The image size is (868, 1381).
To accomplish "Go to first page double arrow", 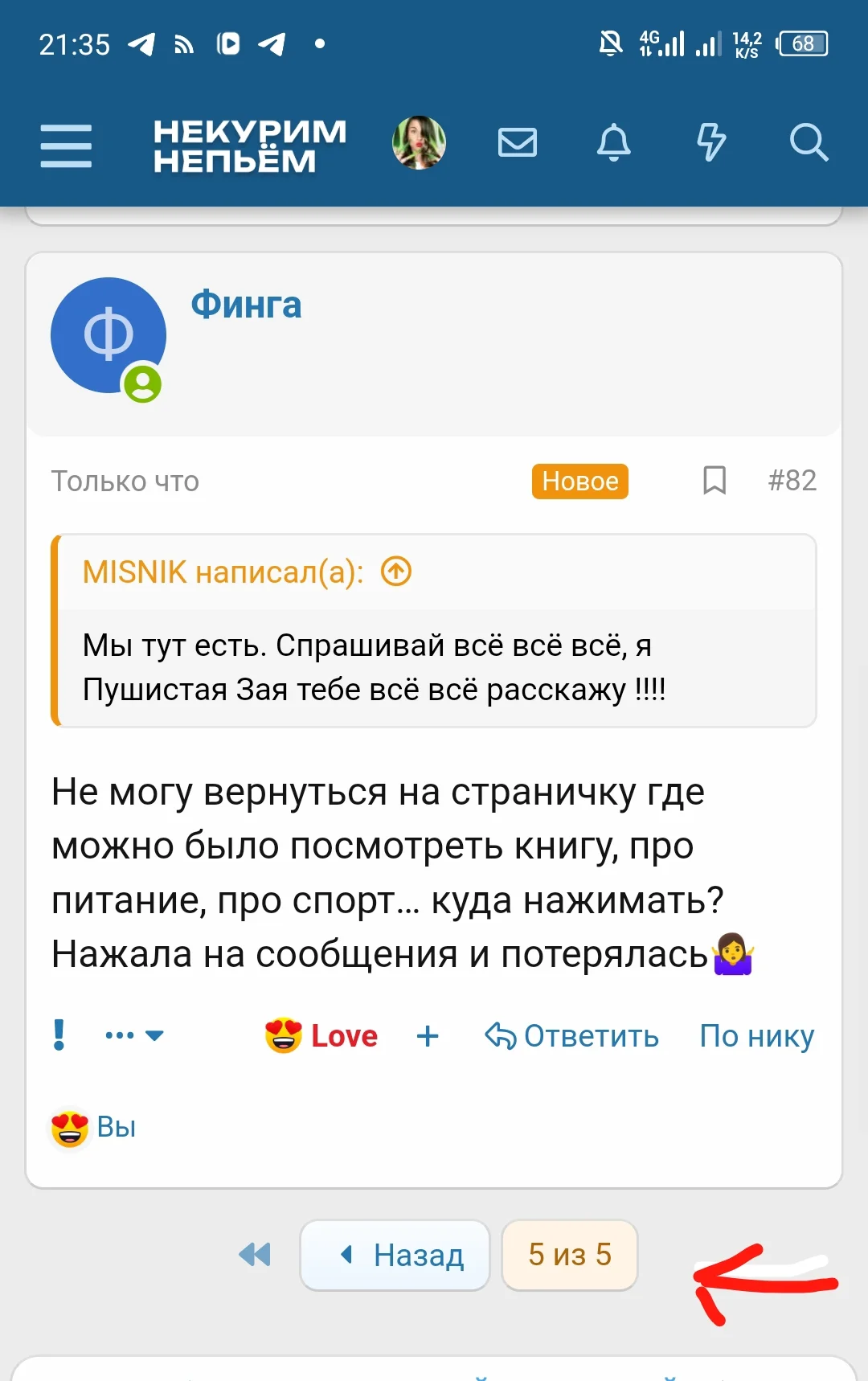I will [255, 1254].
